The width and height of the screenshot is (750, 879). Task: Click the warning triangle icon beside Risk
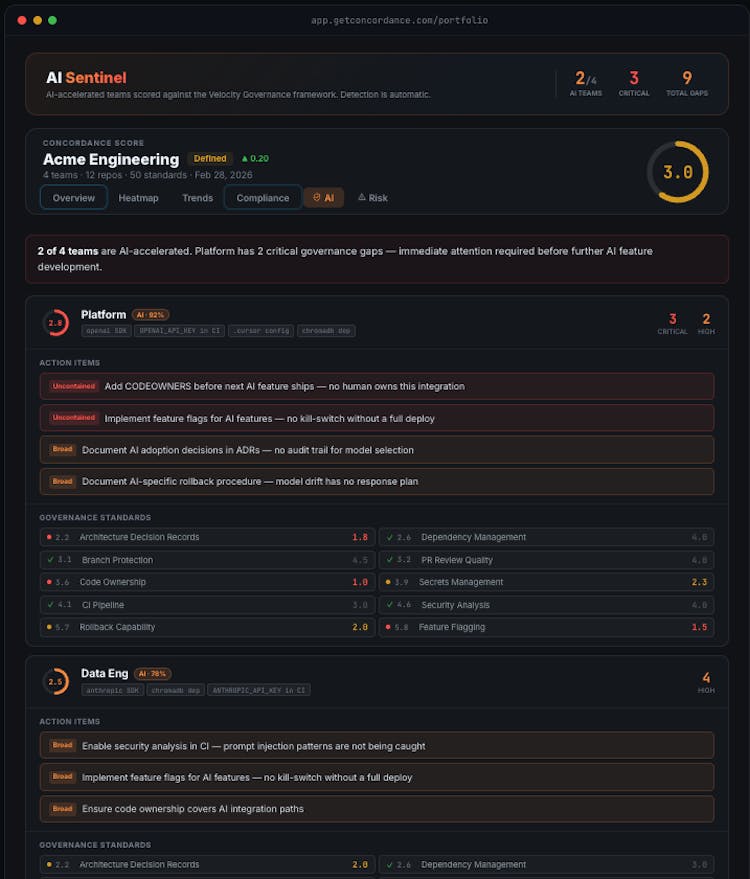click(x=362, y=198)
